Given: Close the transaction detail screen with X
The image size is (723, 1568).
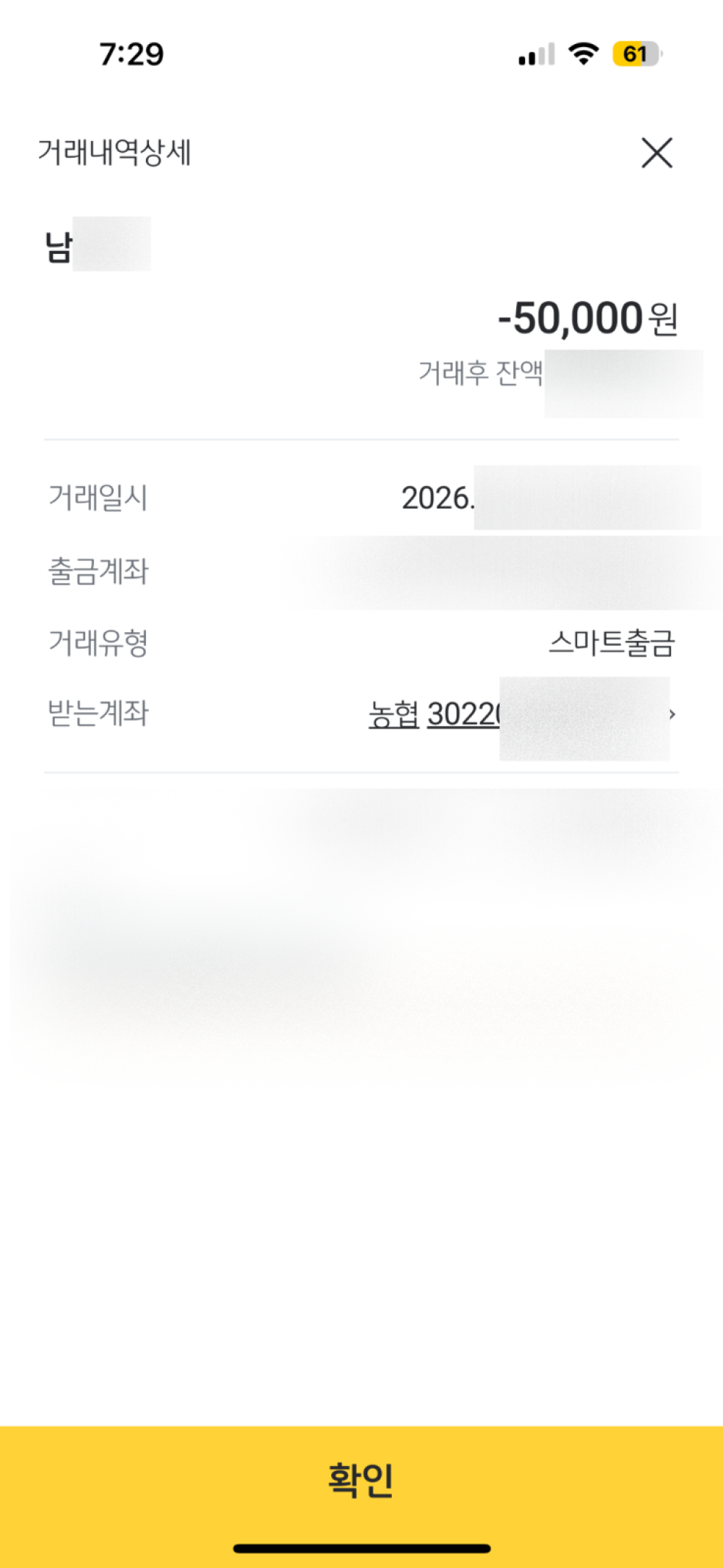Looking at the screenshot, I should (656, 153).
